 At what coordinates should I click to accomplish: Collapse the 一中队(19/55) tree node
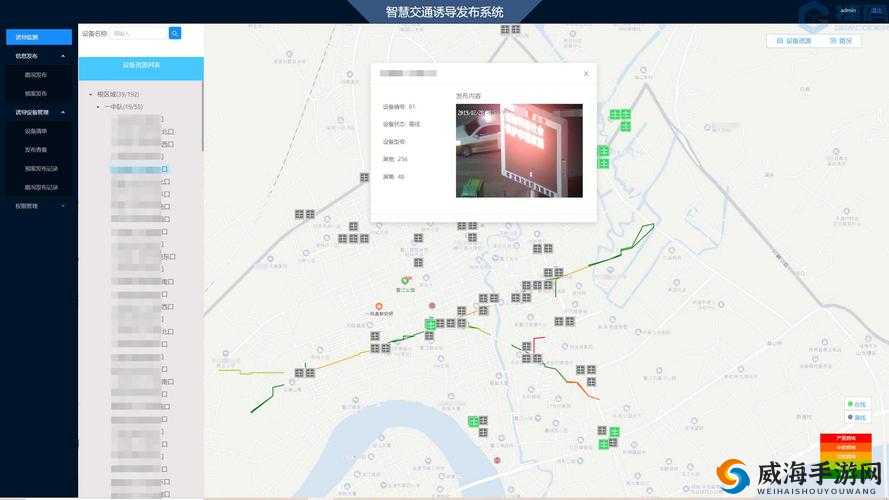click(98, 107)
